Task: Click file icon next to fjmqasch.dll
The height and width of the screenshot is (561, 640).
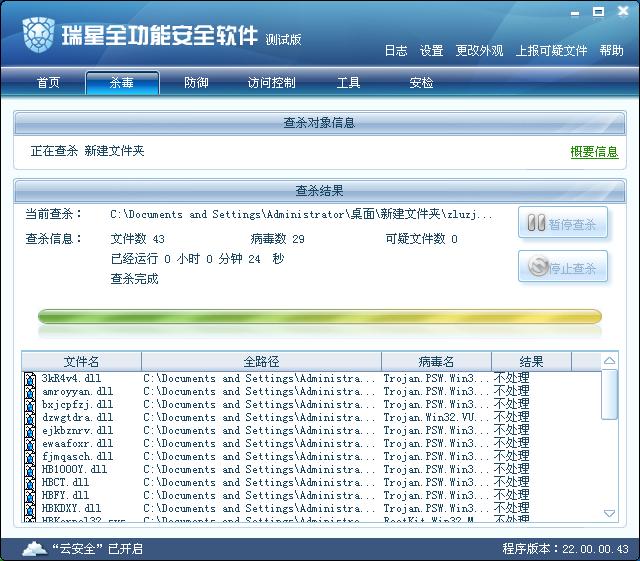Action: (x=29, y=457)
